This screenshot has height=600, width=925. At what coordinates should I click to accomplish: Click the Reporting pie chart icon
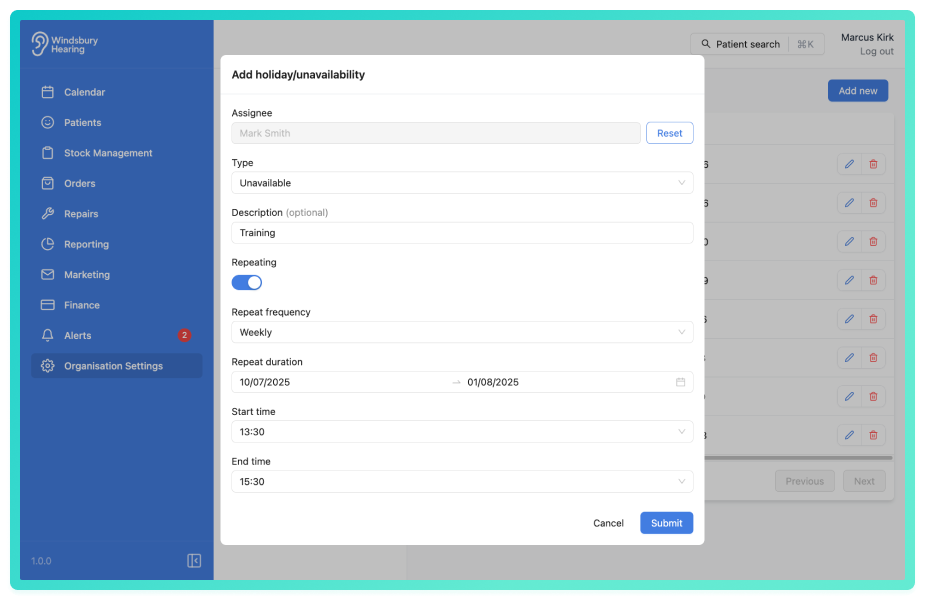pos(48,244)
